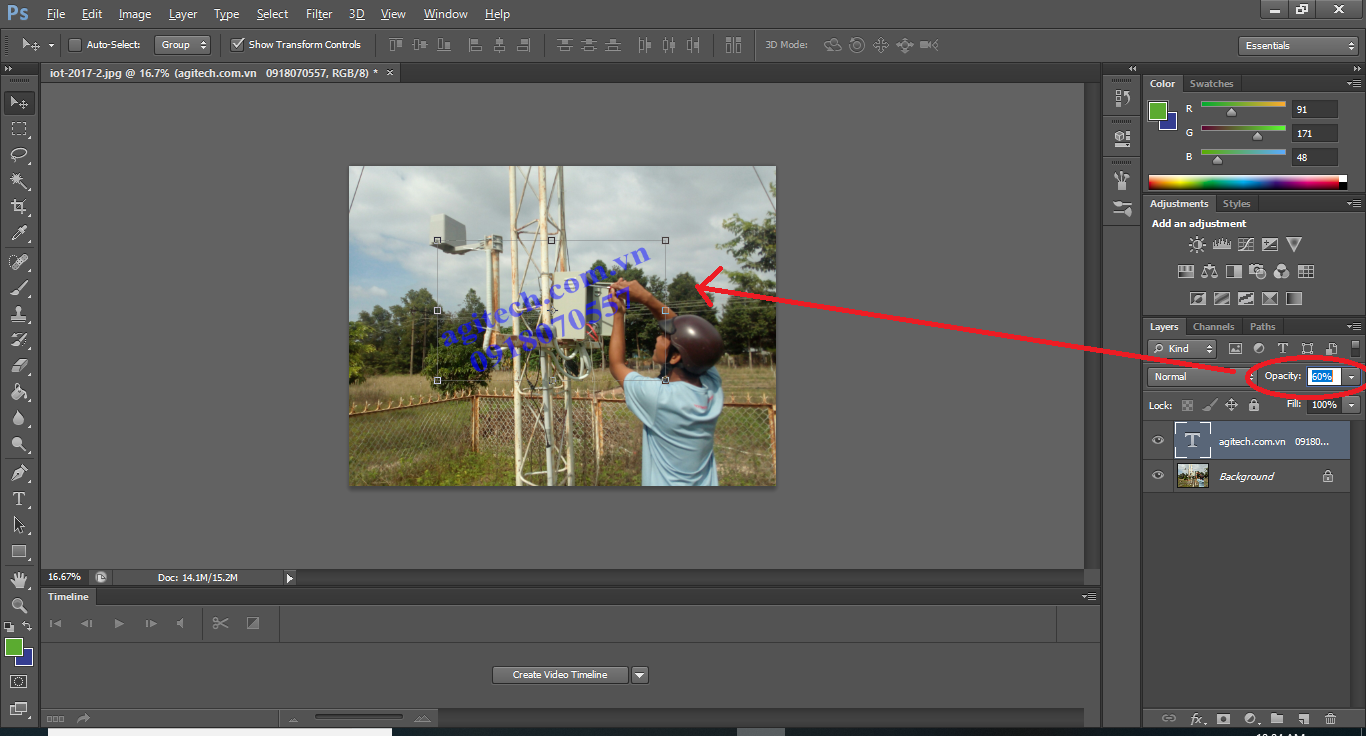Toggle Show Transform Controls checkbox
1366x736 pixels.
pyautogui.click(x=237, y=45)
